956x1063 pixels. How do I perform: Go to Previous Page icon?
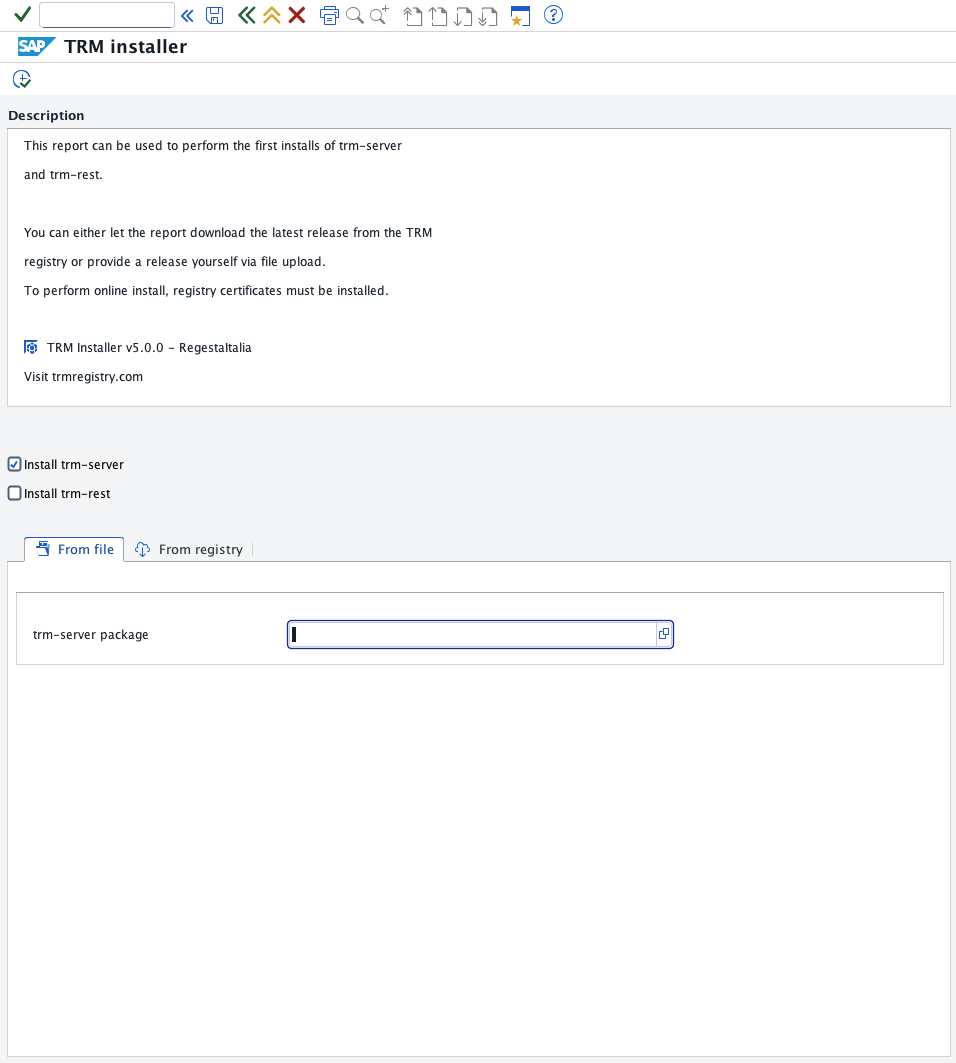pos(438,16)
